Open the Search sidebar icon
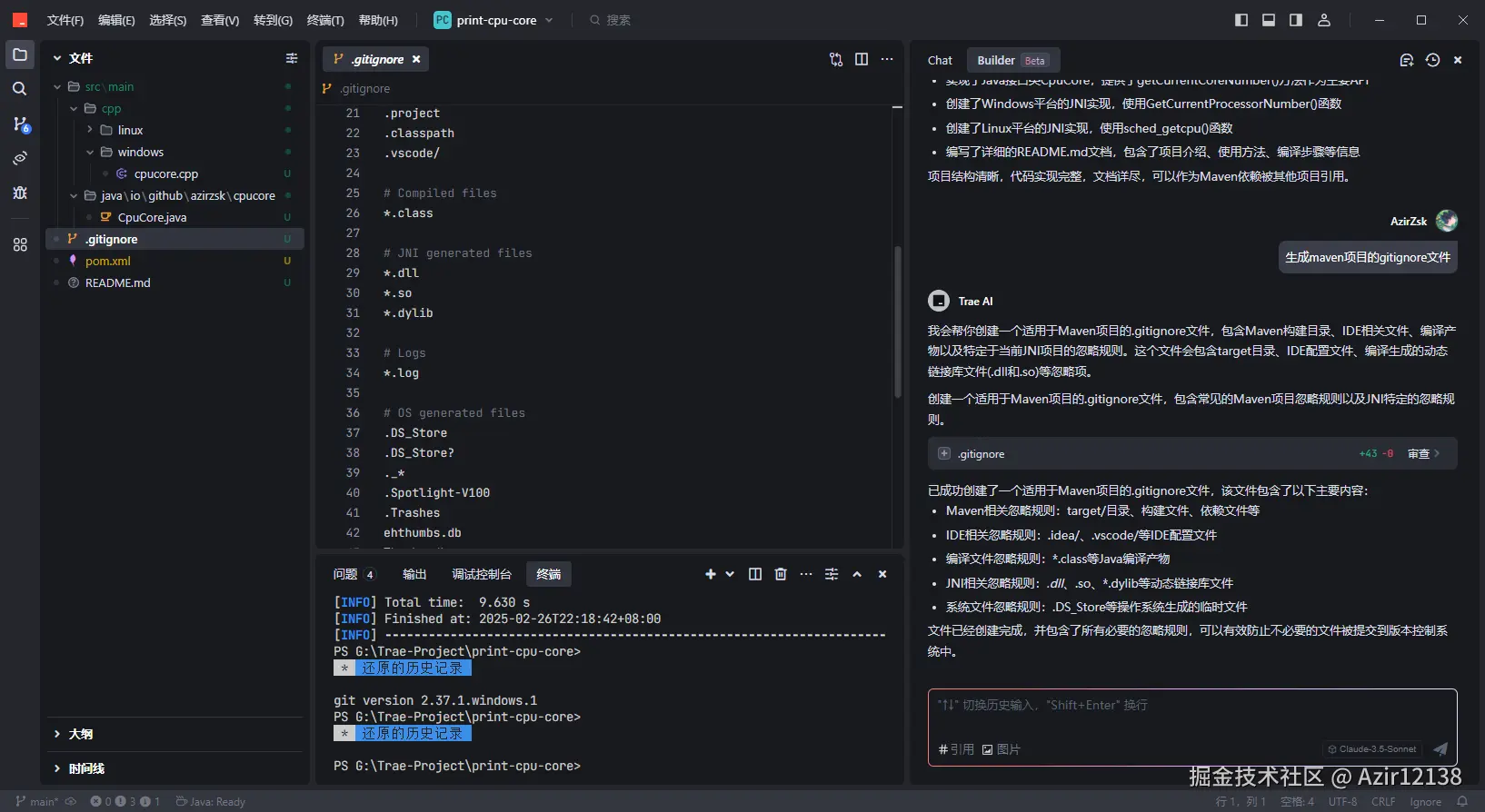Image resolution: width=1485 pixels, height=812 pixels. click(x=20, y=89)
